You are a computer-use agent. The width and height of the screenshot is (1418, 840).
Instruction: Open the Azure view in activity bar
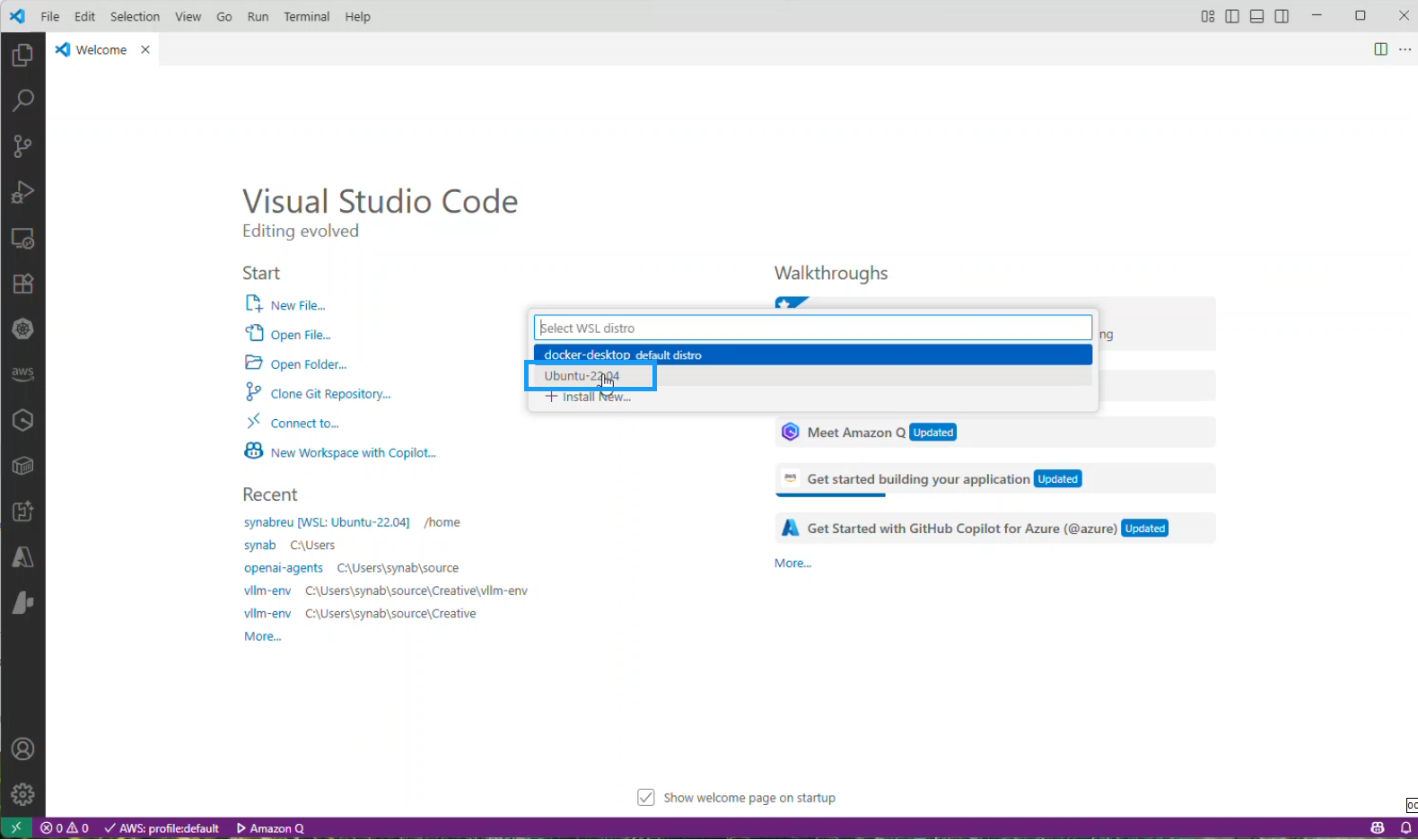pyautogui.click(x=22, y=557)
